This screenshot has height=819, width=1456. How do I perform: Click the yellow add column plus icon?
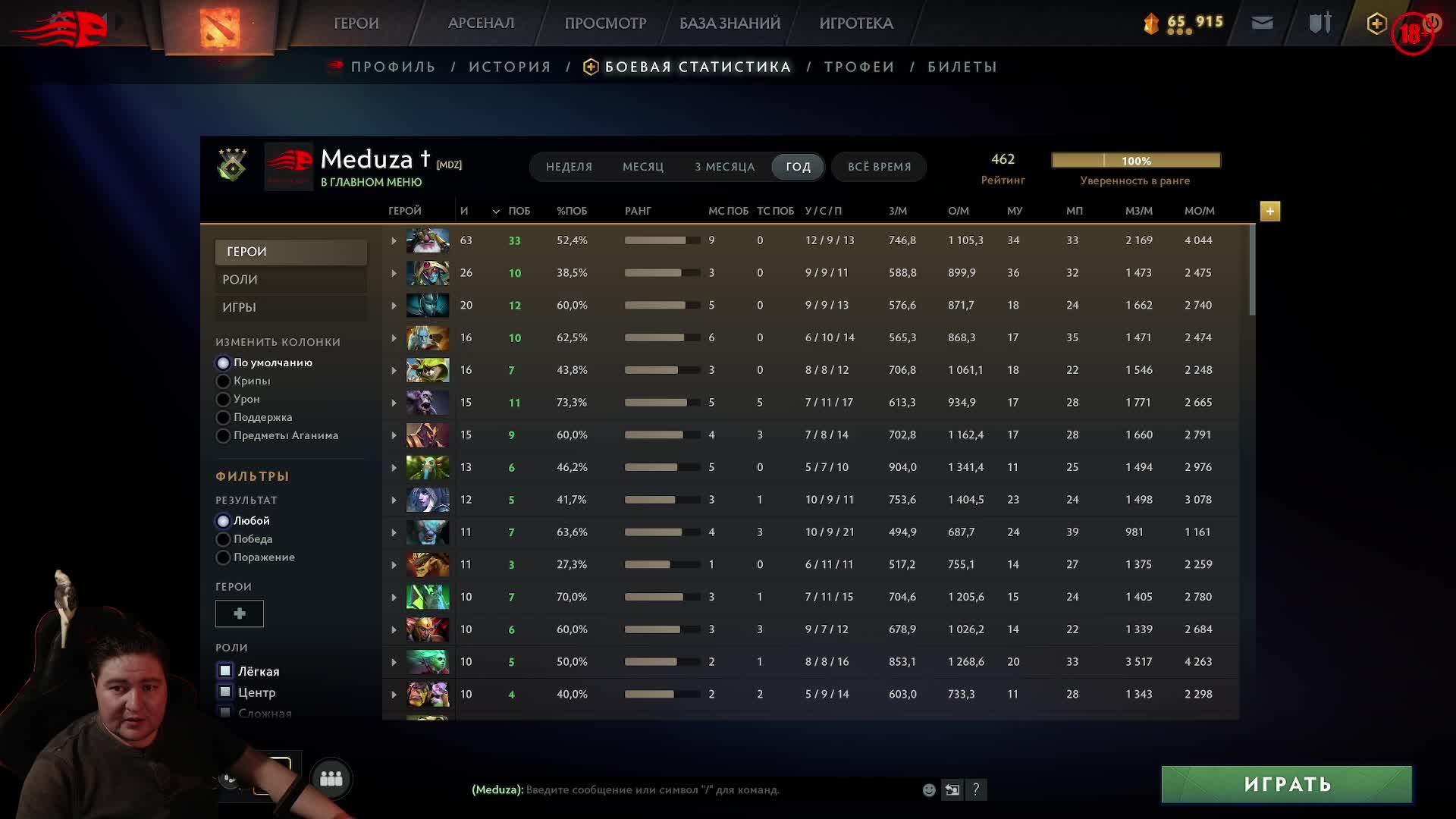[1269, 212]
